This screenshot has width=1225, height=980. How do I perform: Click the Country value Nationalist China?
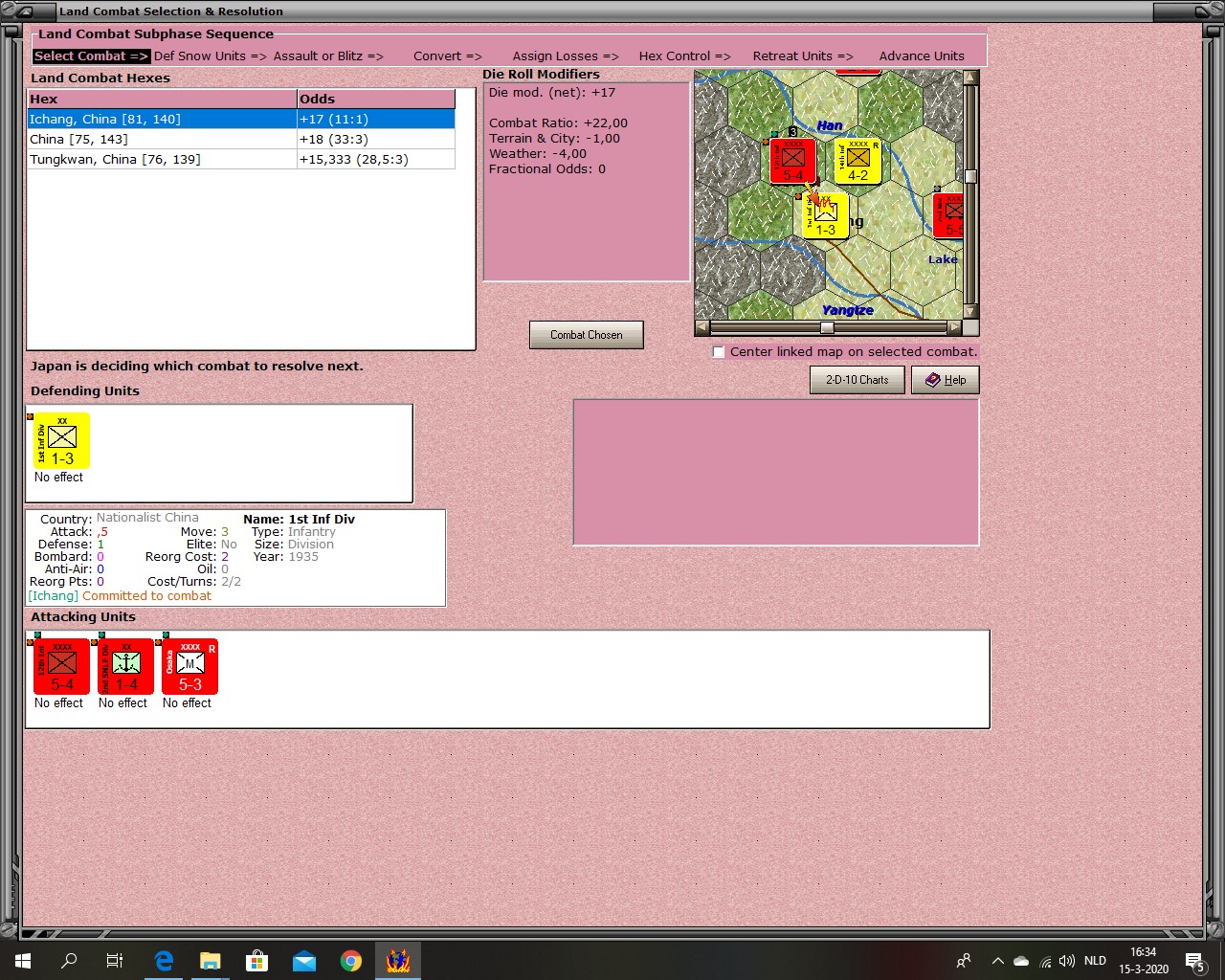pos(147,518)
